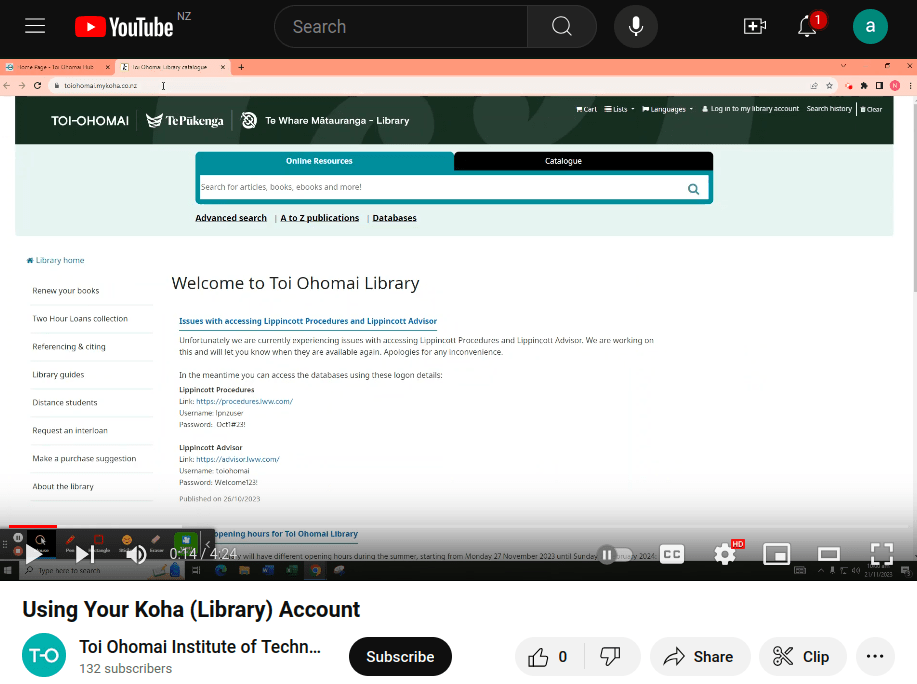Open Toi Ohomai Institute of Techn... channel name
Image resolution: width=917 pixels, height=684 pixels.
200,647
